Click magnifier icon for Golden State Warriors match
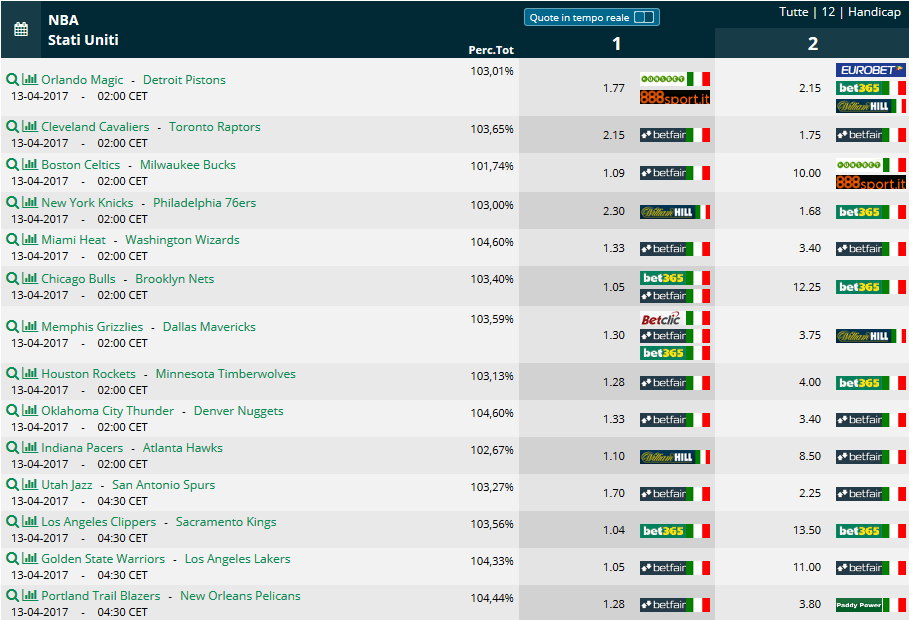909x620 pixels. pyautogui.click(x=12, y=559)
